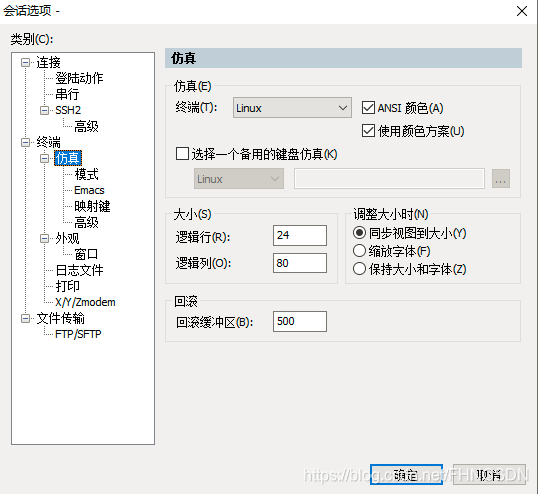This screenshot has height=494, width=538.
Task: Toggle the ANSI 颜色(A) checkbox
Action: point(368,108)
